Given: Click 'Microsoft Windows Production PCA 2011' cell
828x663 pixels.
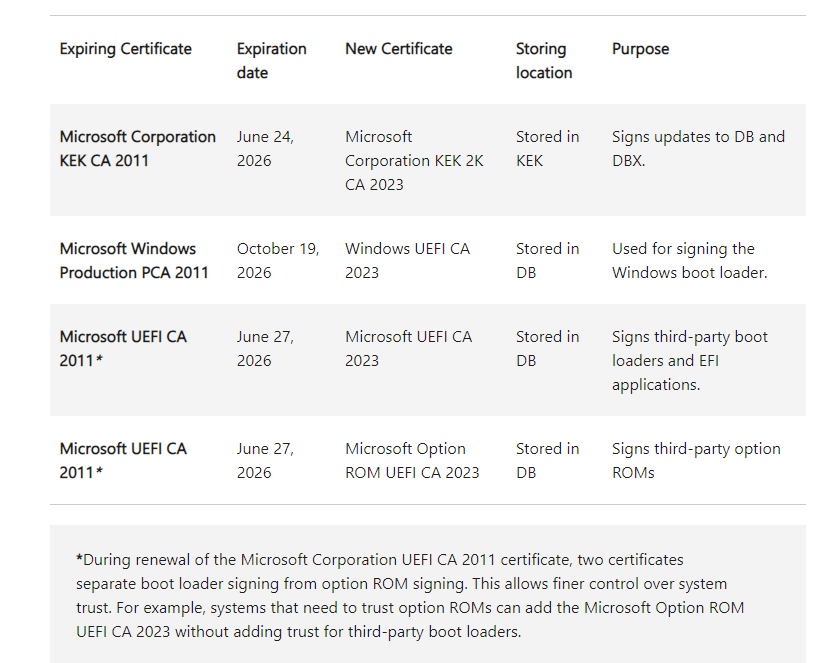Looking at the screenshot, I should [134, 260].
